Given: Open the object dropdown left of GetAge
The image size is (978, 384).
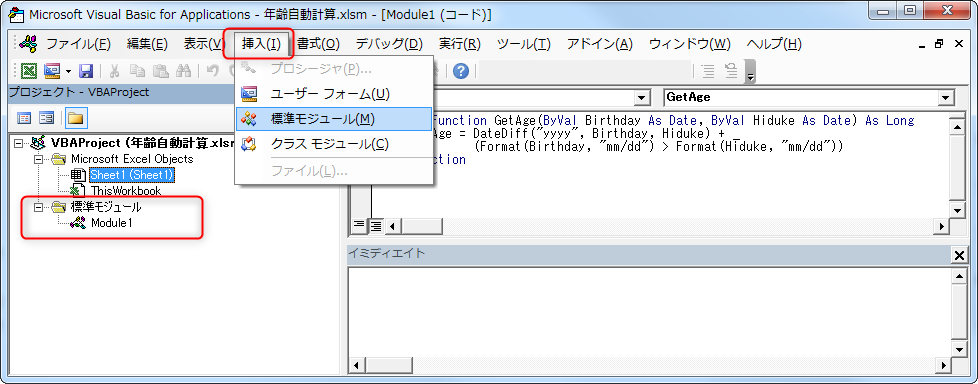Looking at the screenshot, I should [x=641, y=98].
